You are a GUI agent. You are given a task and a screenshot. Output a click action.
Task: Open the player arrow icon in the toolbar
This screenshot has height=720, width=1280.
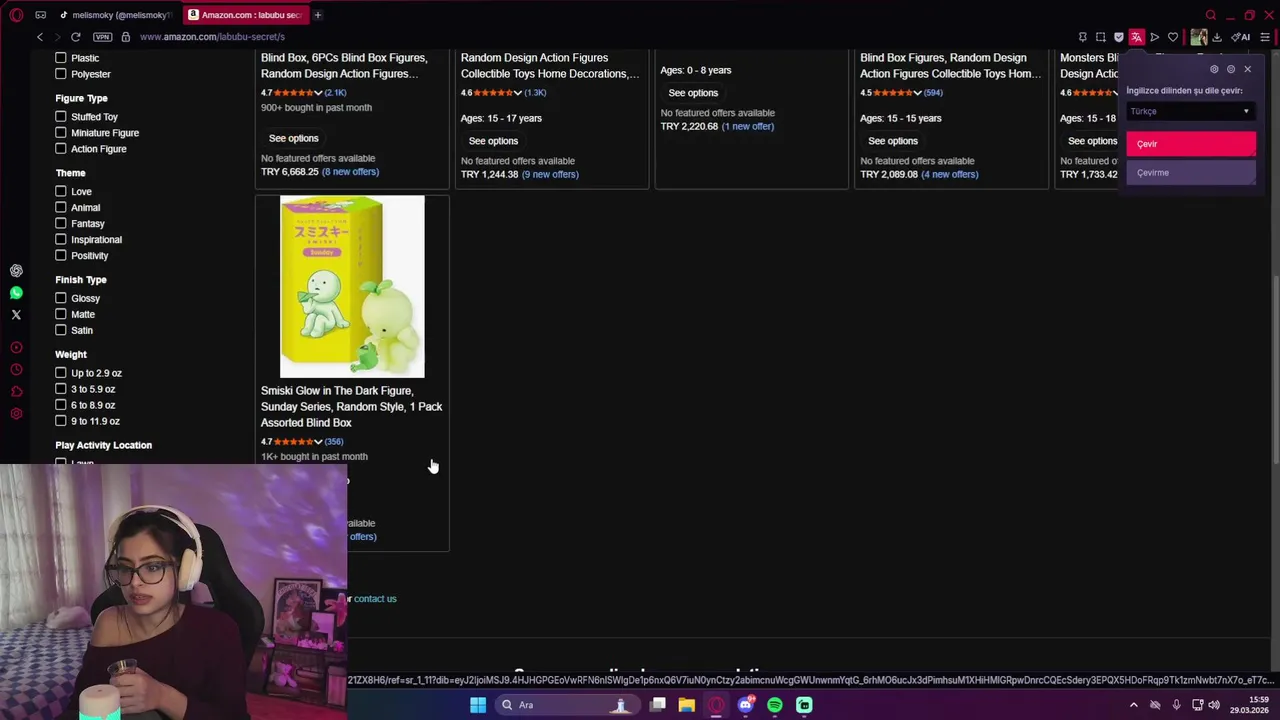[1154, 37]
